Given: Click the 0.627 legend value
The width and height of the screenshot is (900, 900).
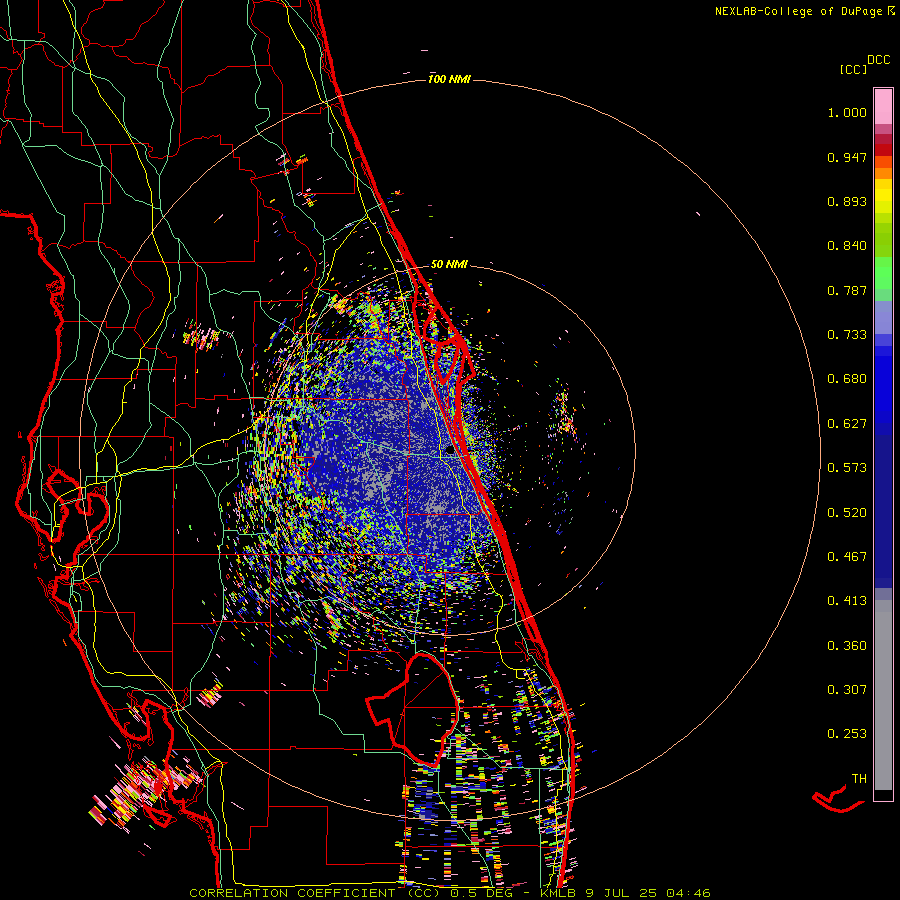Looking at the screenshot, I should click(x=847, y=424).
